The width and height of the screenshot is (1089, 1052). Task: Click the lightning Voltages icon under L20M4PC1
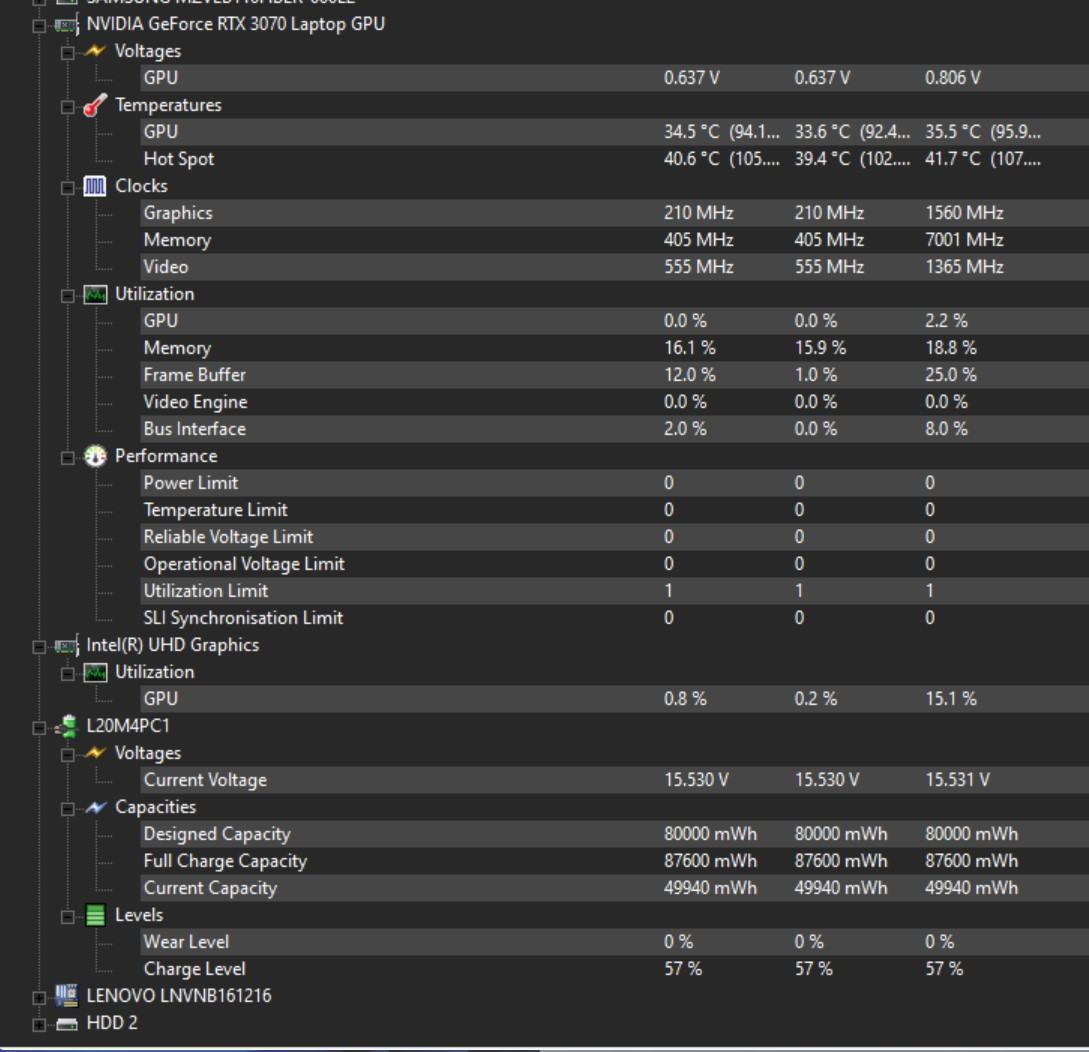(95, 753)
